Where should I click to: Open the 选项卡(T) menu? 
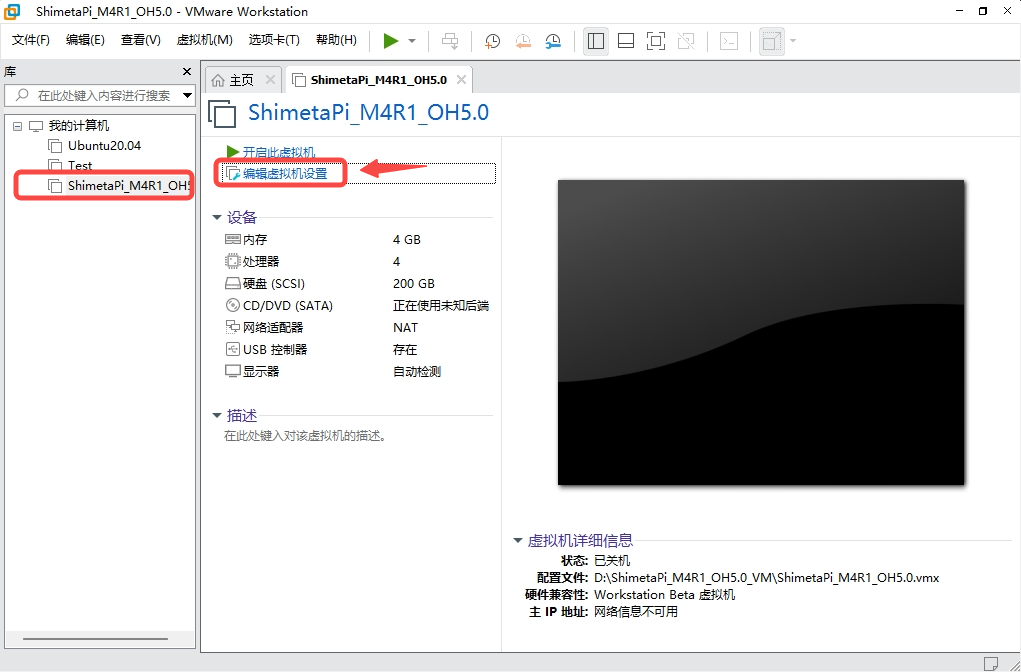[274, 40]
